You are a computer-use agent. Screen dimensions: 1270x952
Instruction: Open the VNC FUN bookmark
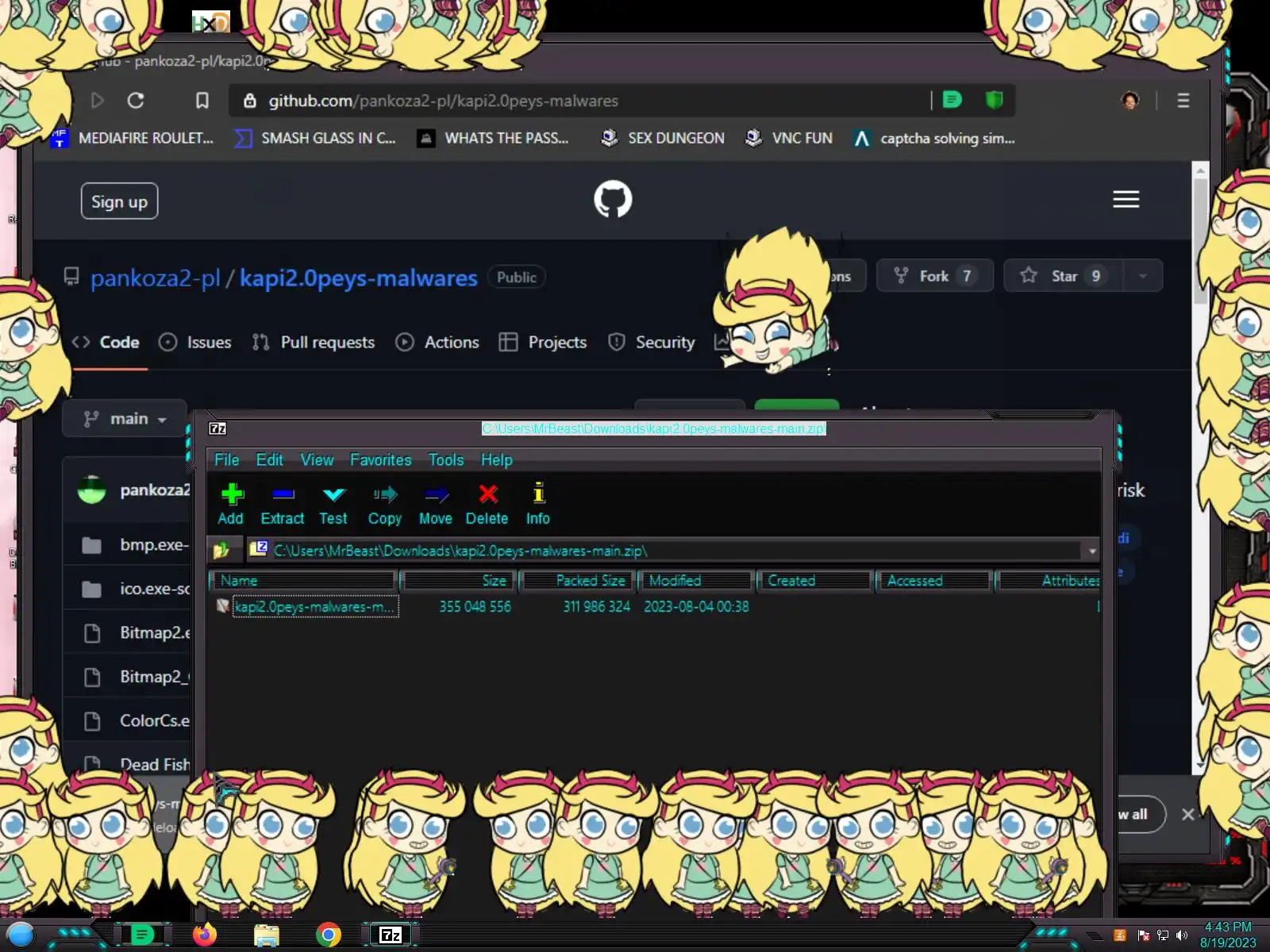click(789, 138)
